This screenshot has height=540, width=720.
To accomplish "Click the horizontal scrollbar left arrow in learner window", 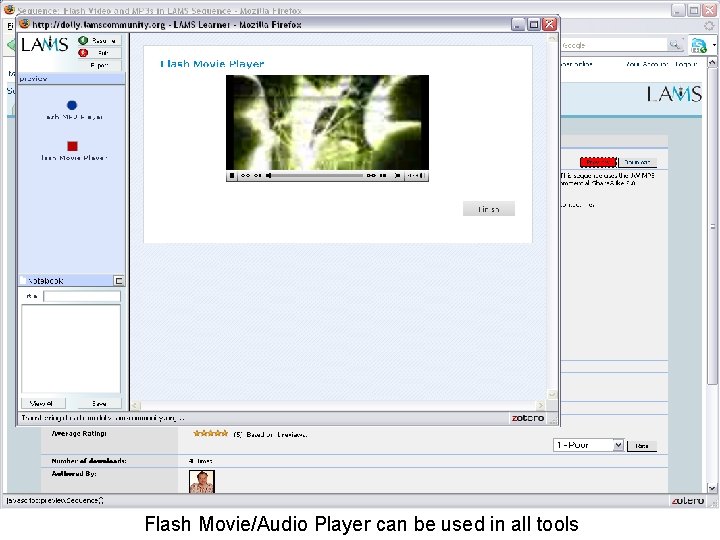I will pos(135,405).
